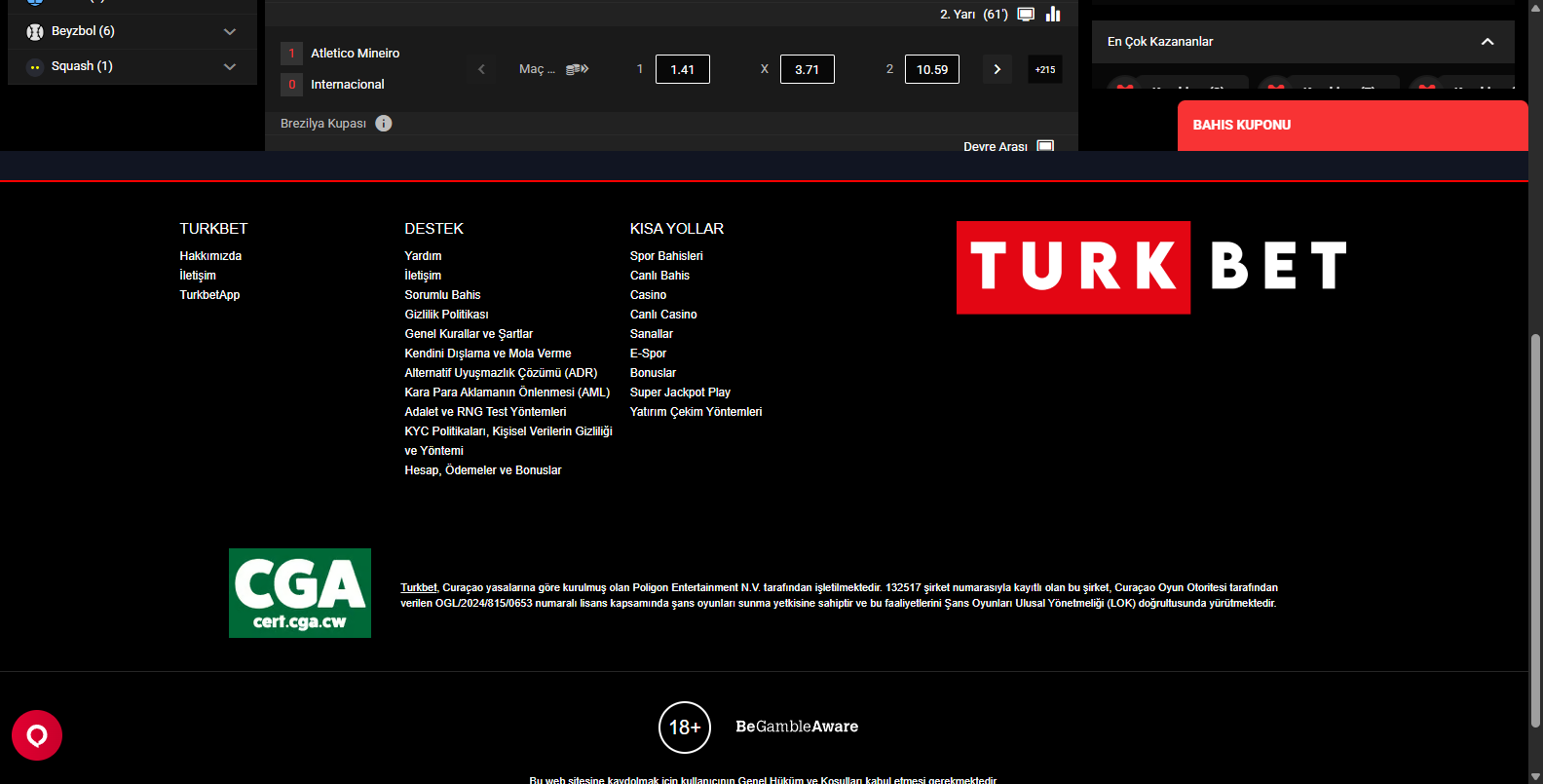Open İletişim link under TURKBET

click(x=198, y=276)
